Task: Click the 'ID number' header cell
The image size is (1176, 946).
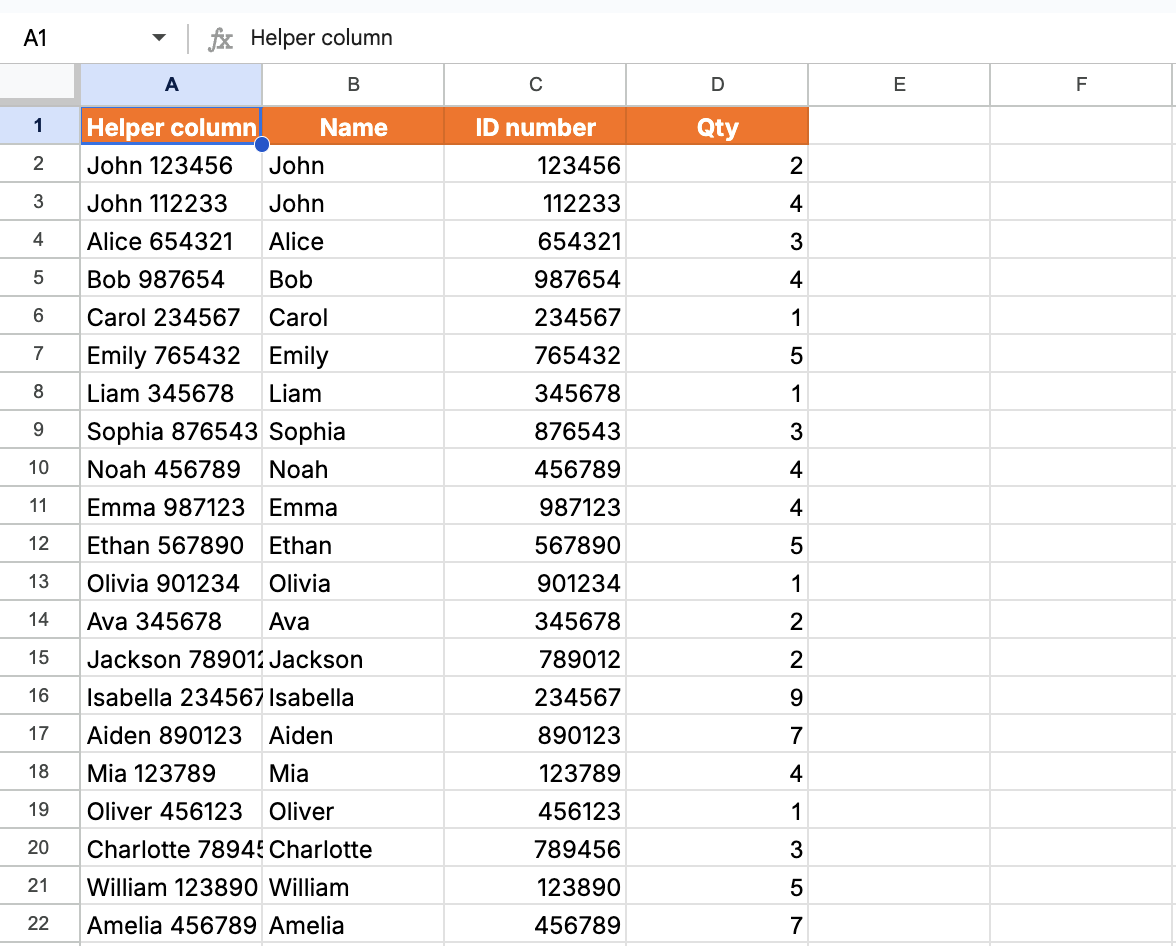Action: coord(535,127)
